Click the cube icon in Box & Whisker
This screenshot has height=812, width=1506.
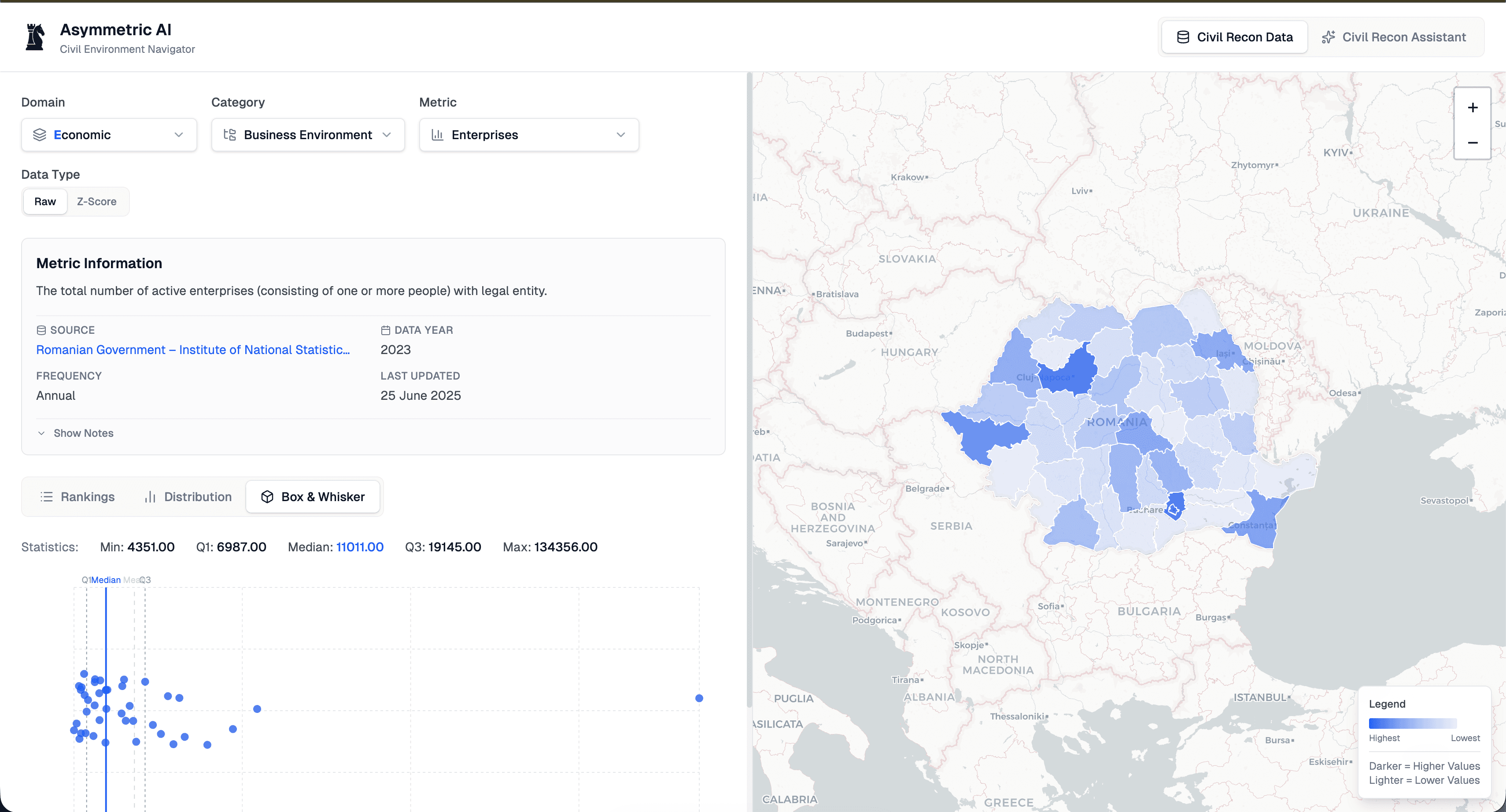tap(267, 497)
